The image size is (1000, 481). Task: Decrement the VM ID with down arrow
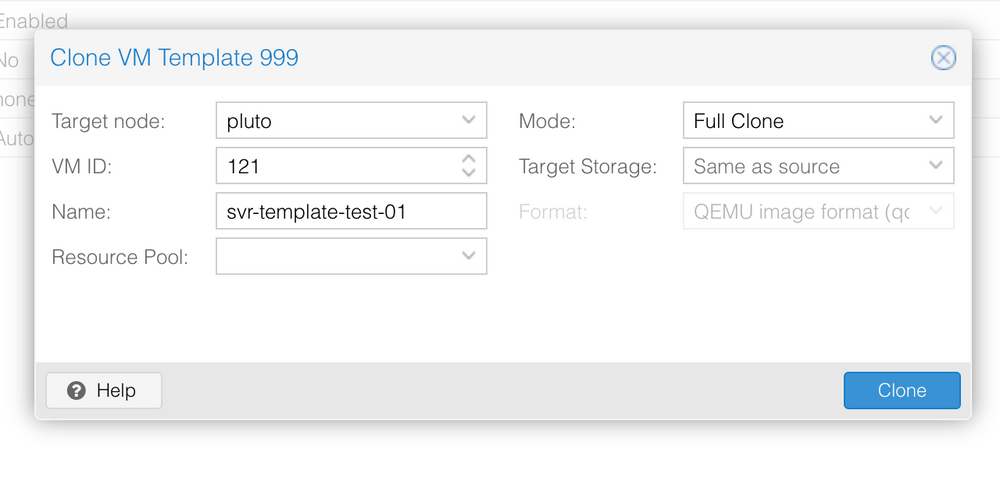(x=468, y=173)
